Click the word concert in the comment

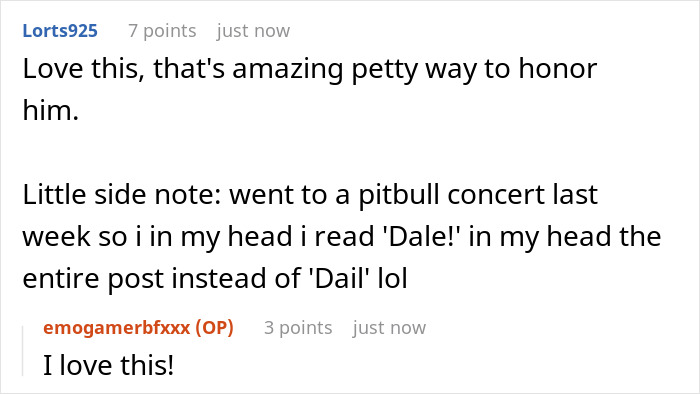point(496,195)
